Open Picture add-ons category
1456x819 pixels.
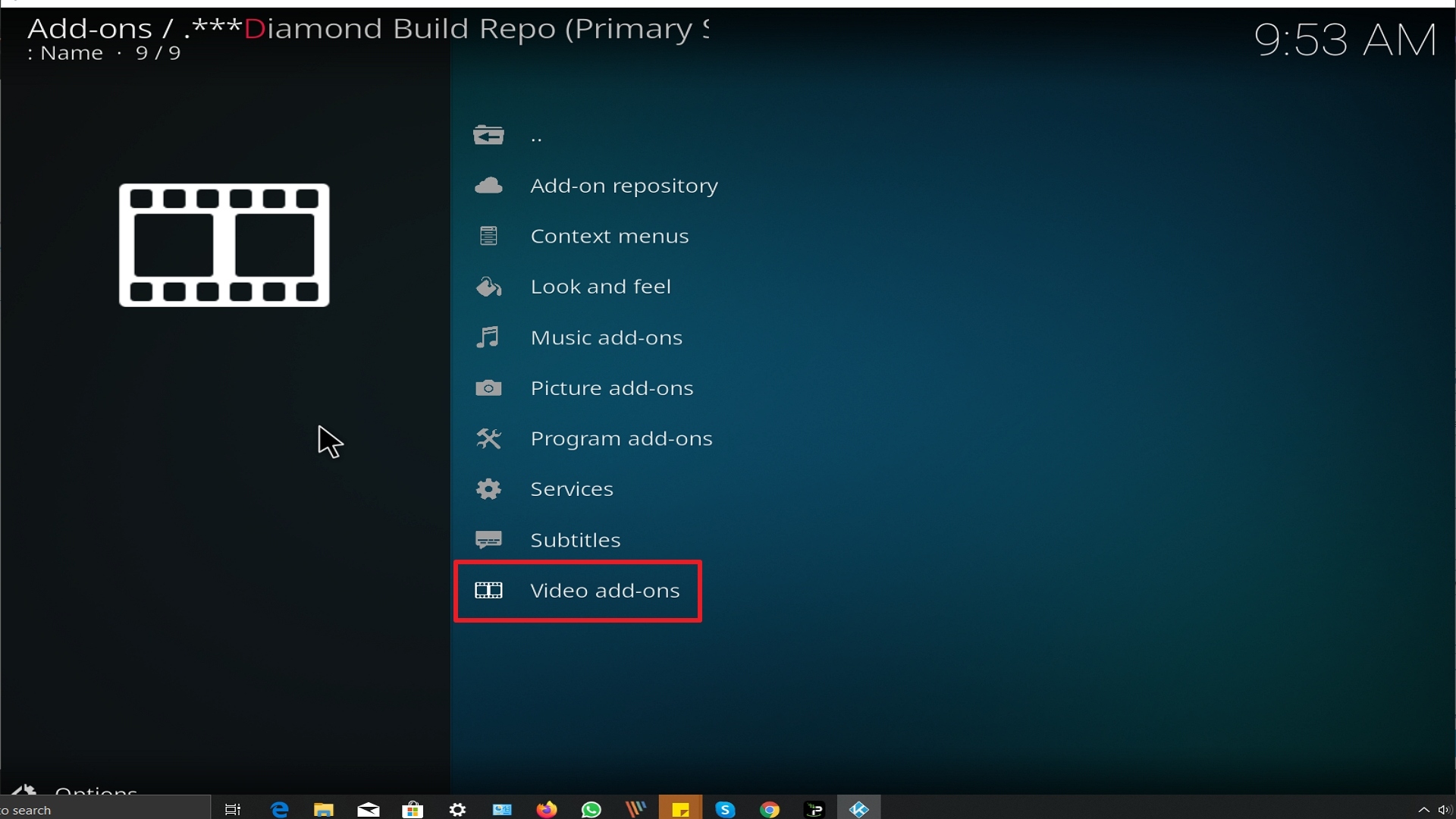coord(611,388)
